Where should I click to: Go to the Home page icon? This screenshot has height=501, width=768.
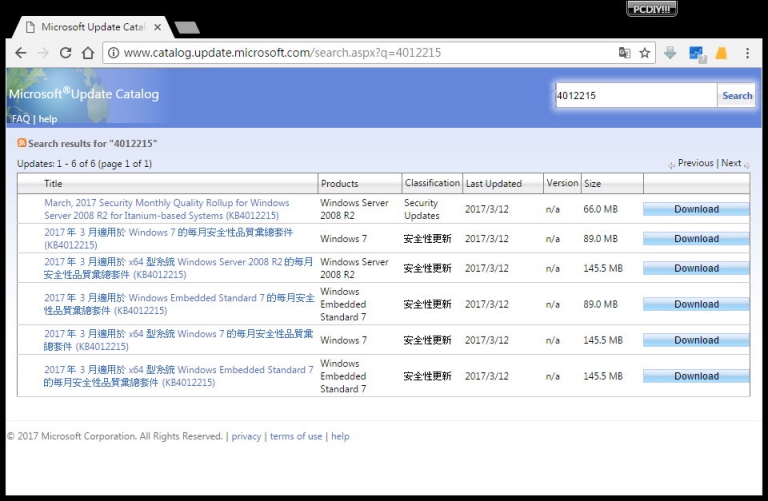coord(88,53)
